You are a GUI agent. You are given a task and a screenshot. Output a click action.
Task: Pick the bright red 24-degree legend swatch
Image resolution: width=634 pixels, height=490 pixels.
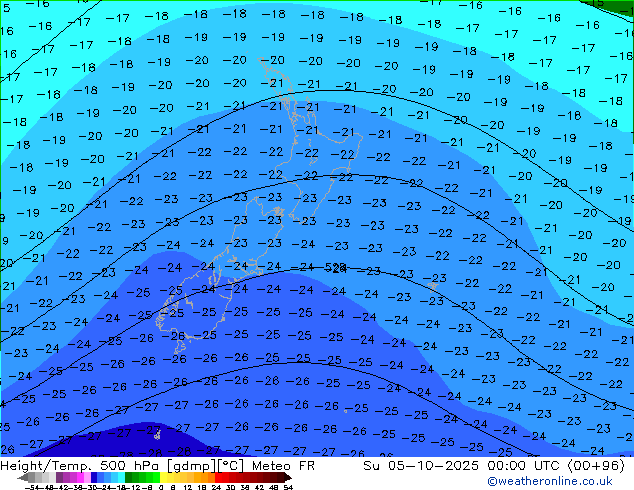click(218, 477)
